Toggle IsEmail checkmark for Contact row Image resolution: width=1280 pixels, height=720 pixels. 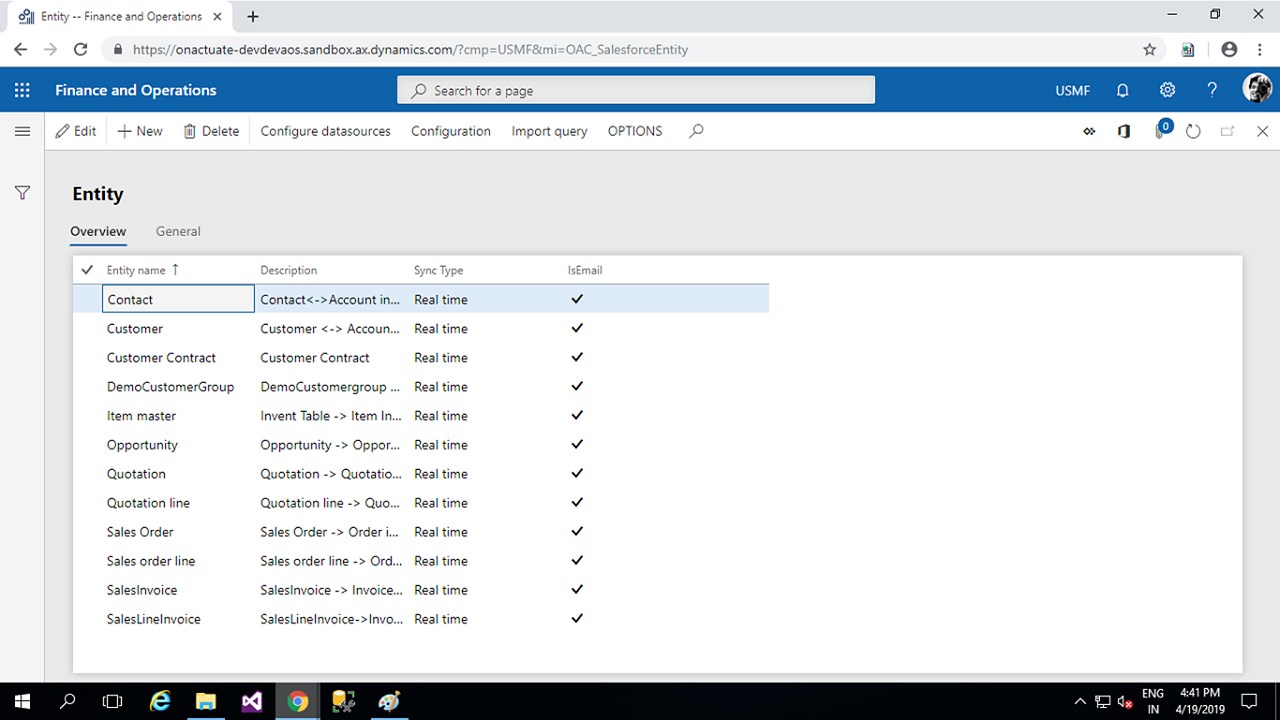[x=576, y=299]
